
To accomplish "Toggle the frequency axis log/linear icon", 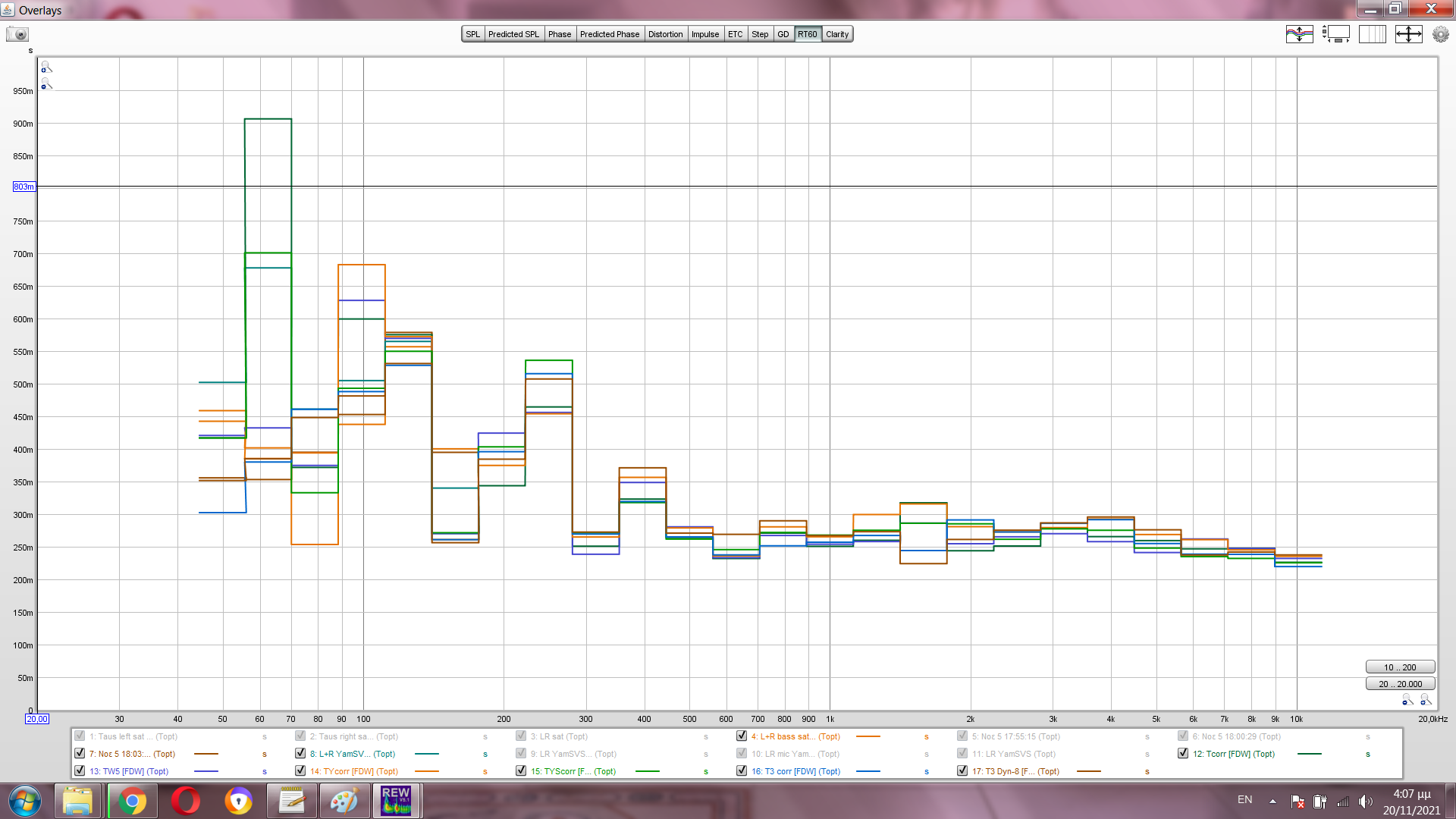I will pos(1372,34).
